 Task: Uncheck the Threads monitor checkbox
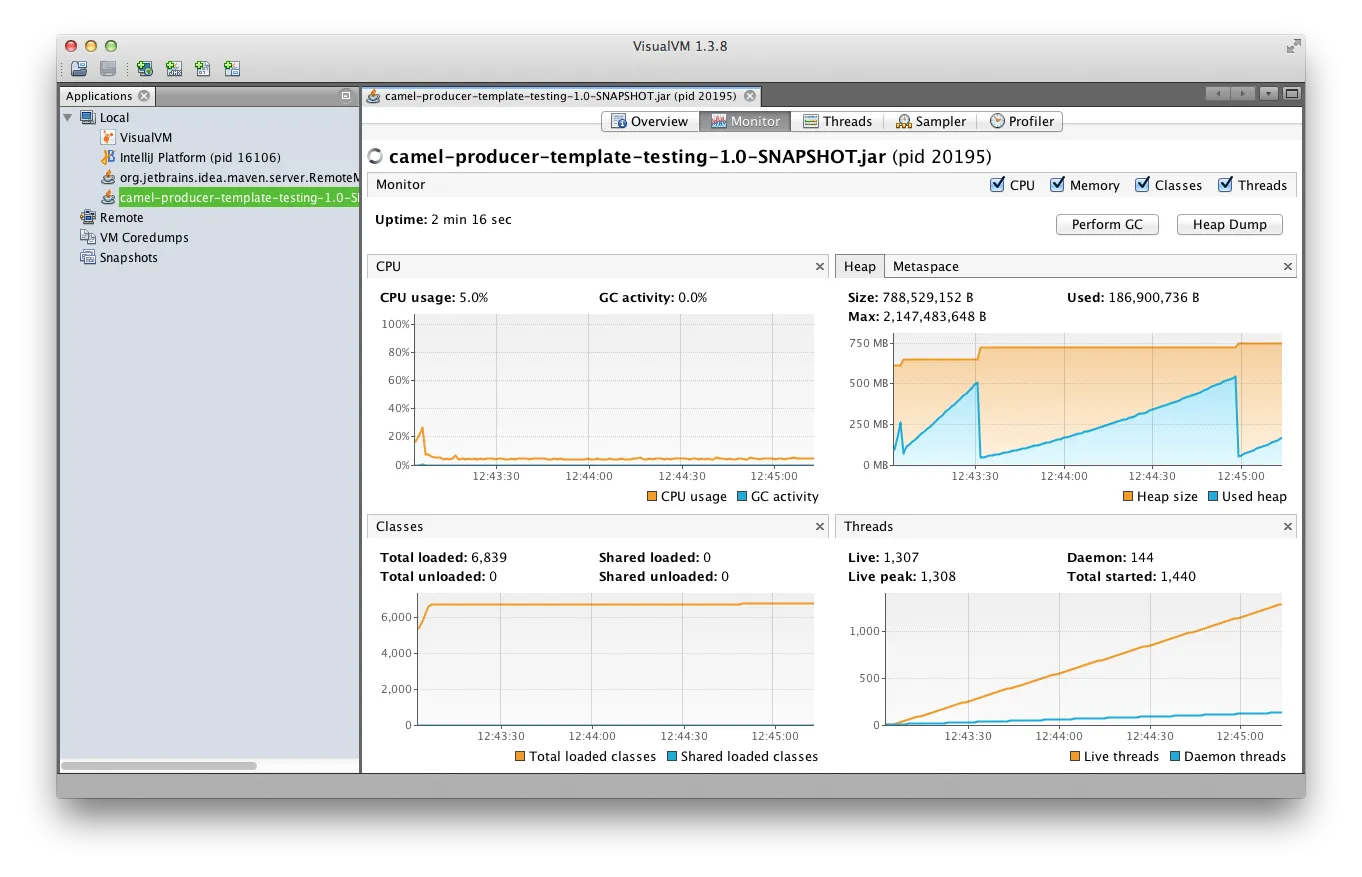(1225, 185)
